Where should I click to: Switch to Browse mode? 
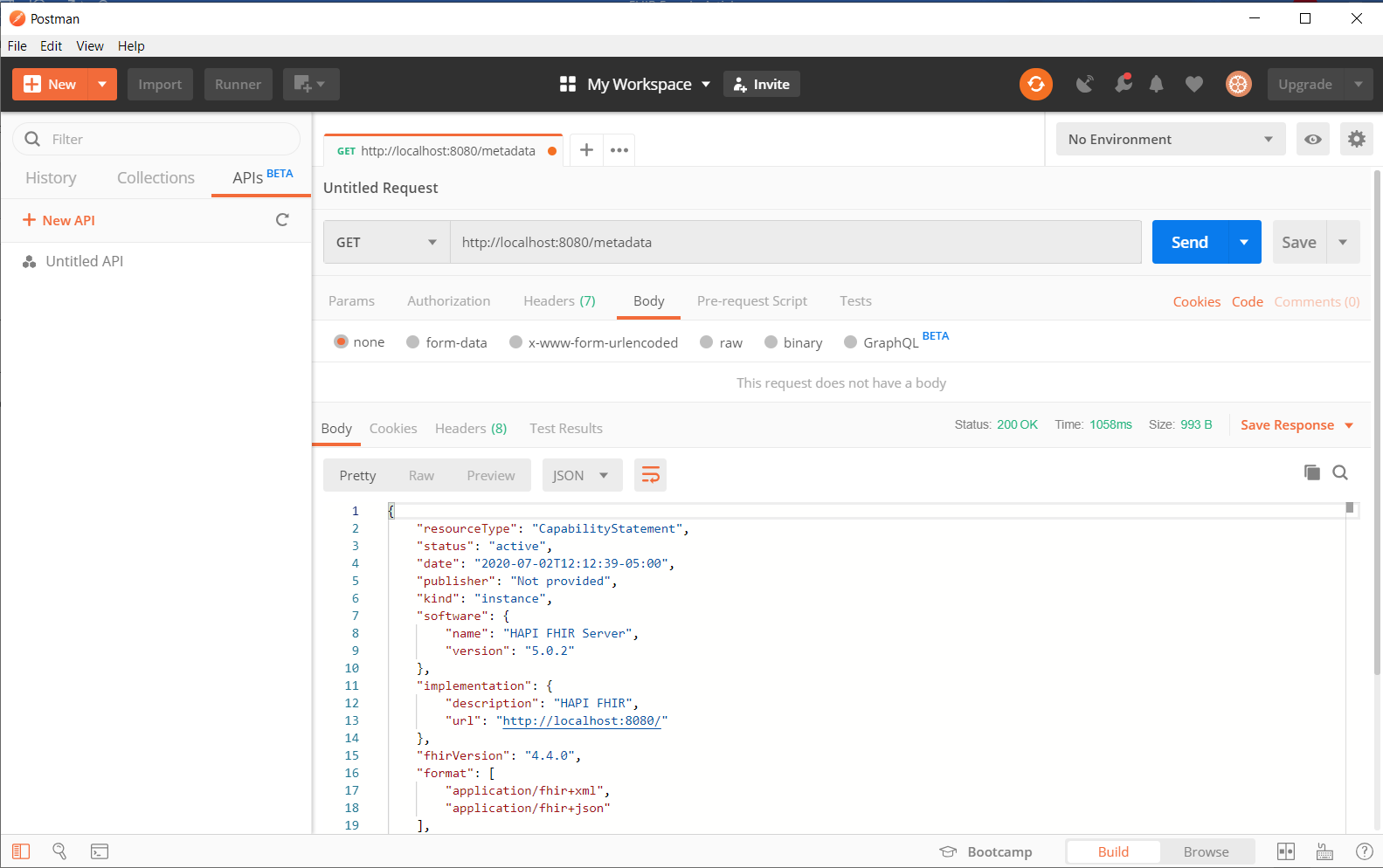coord(1207,851)
